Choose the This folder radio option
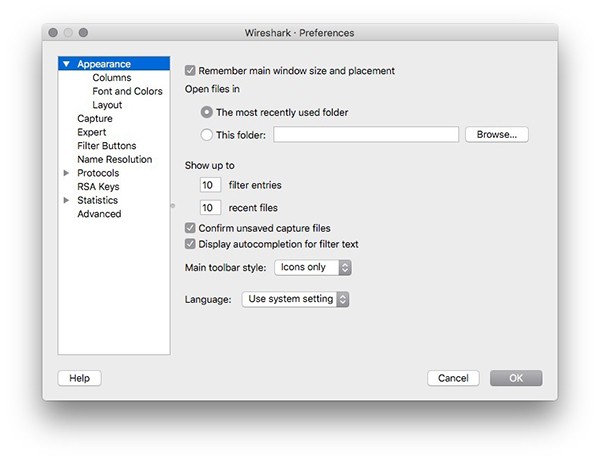 (207, 135)
